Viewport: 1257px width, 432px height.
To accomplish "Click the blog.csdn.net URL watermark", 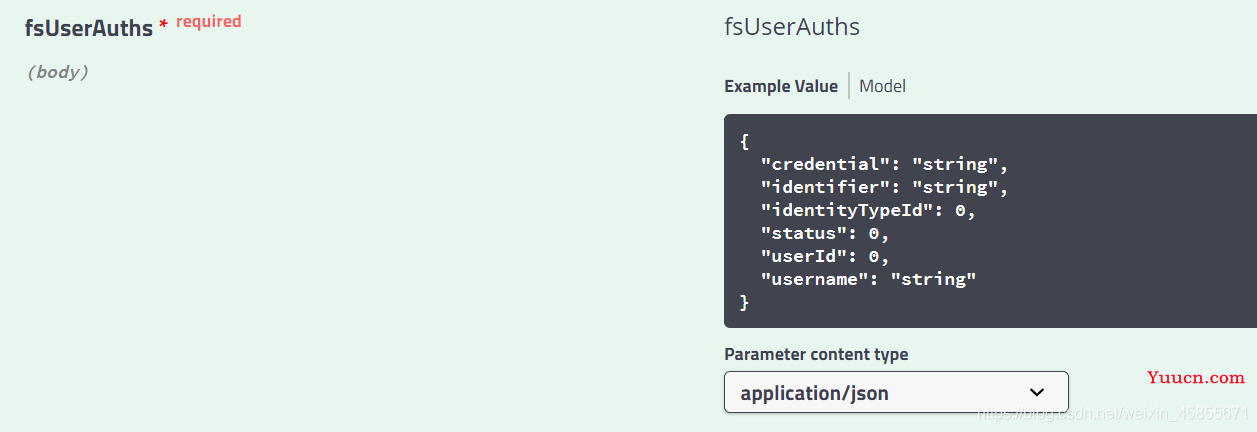I will tap(1112, 412).
